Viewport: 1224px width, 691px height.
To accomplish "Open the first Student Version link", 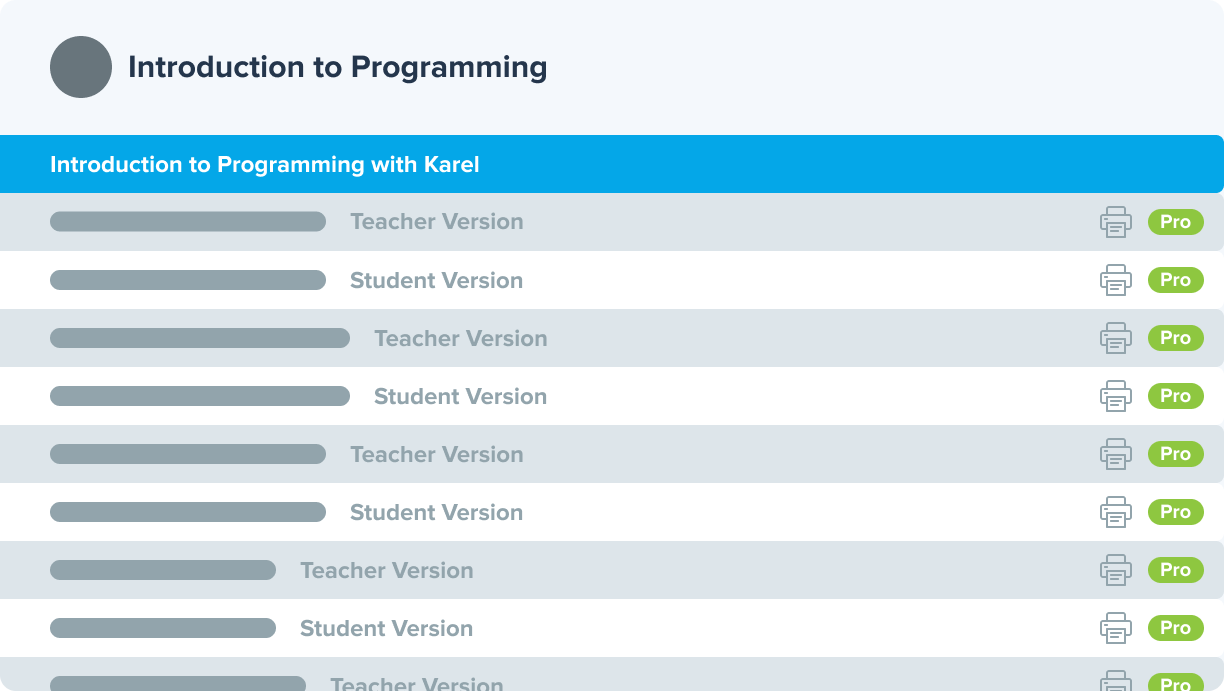I will coord(436,280).
